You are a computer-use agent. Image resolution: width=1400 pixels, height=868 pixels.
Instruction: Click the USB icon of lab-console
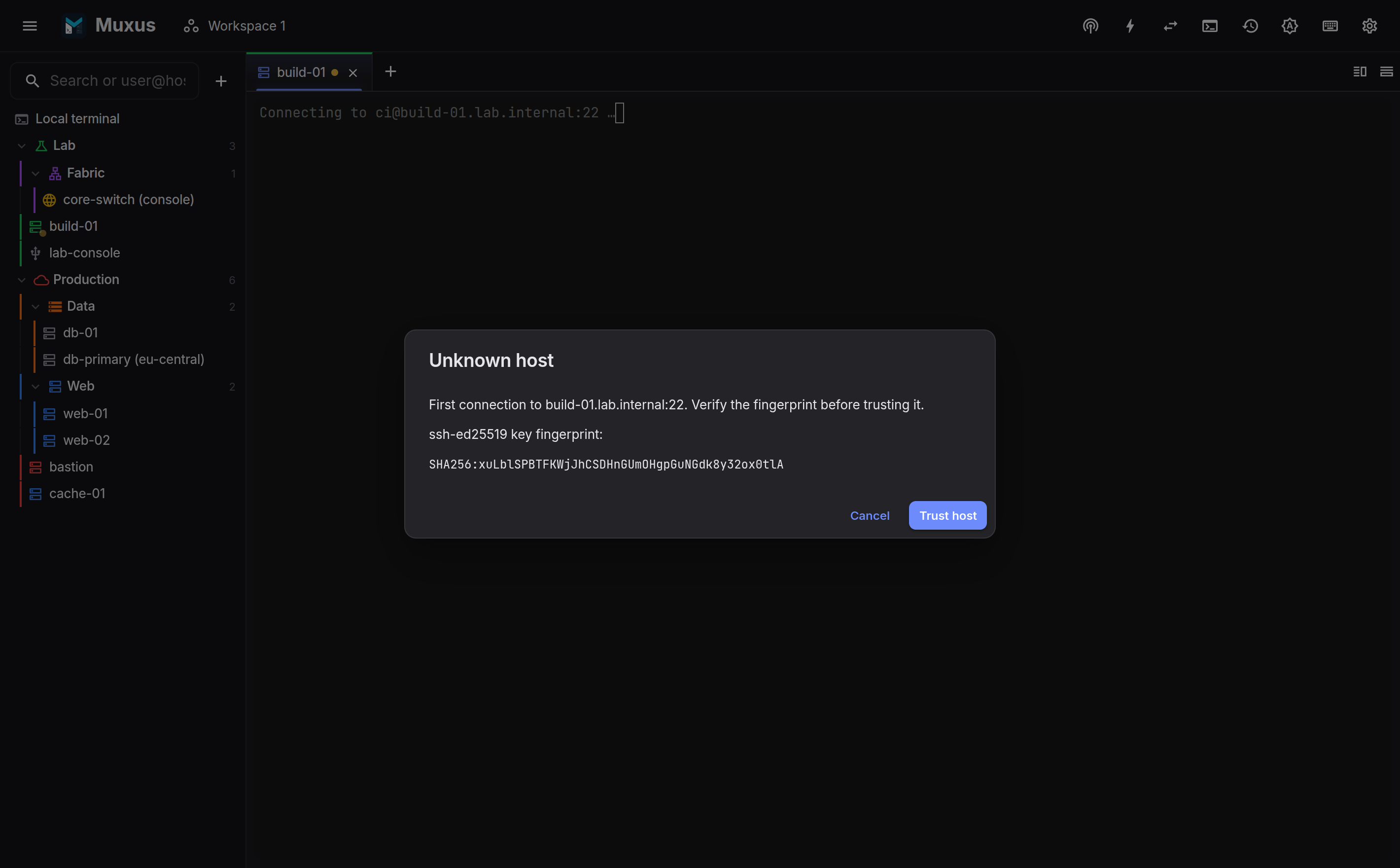click(35, 253)
